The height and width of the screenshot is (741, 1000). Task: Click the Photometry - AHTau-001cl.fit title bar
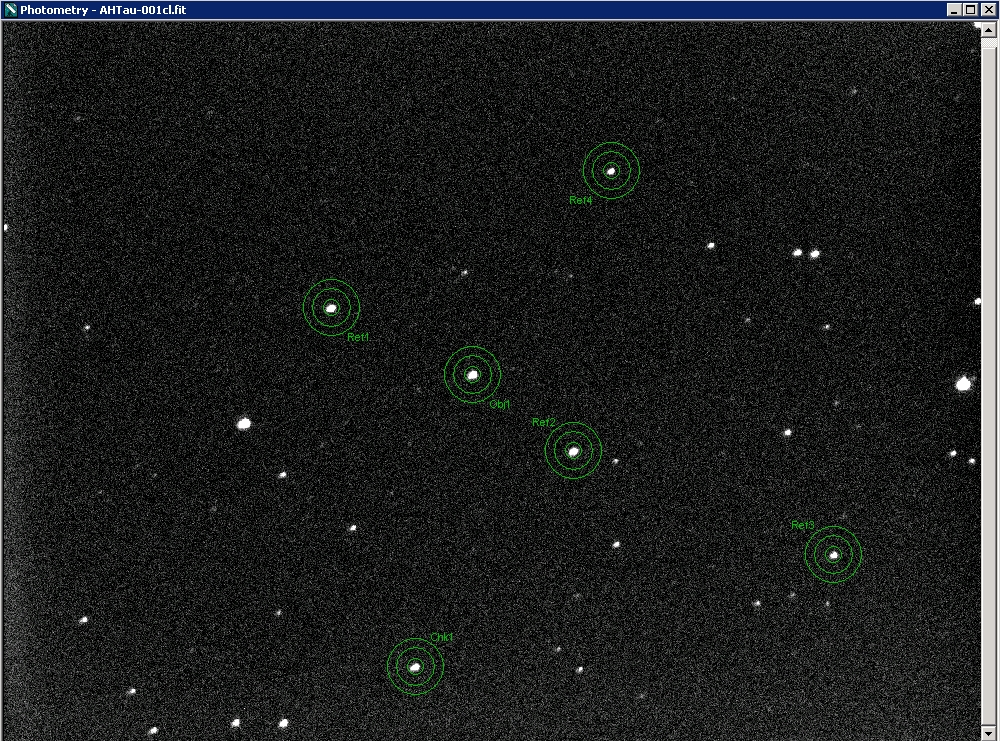tap(400, 10)
